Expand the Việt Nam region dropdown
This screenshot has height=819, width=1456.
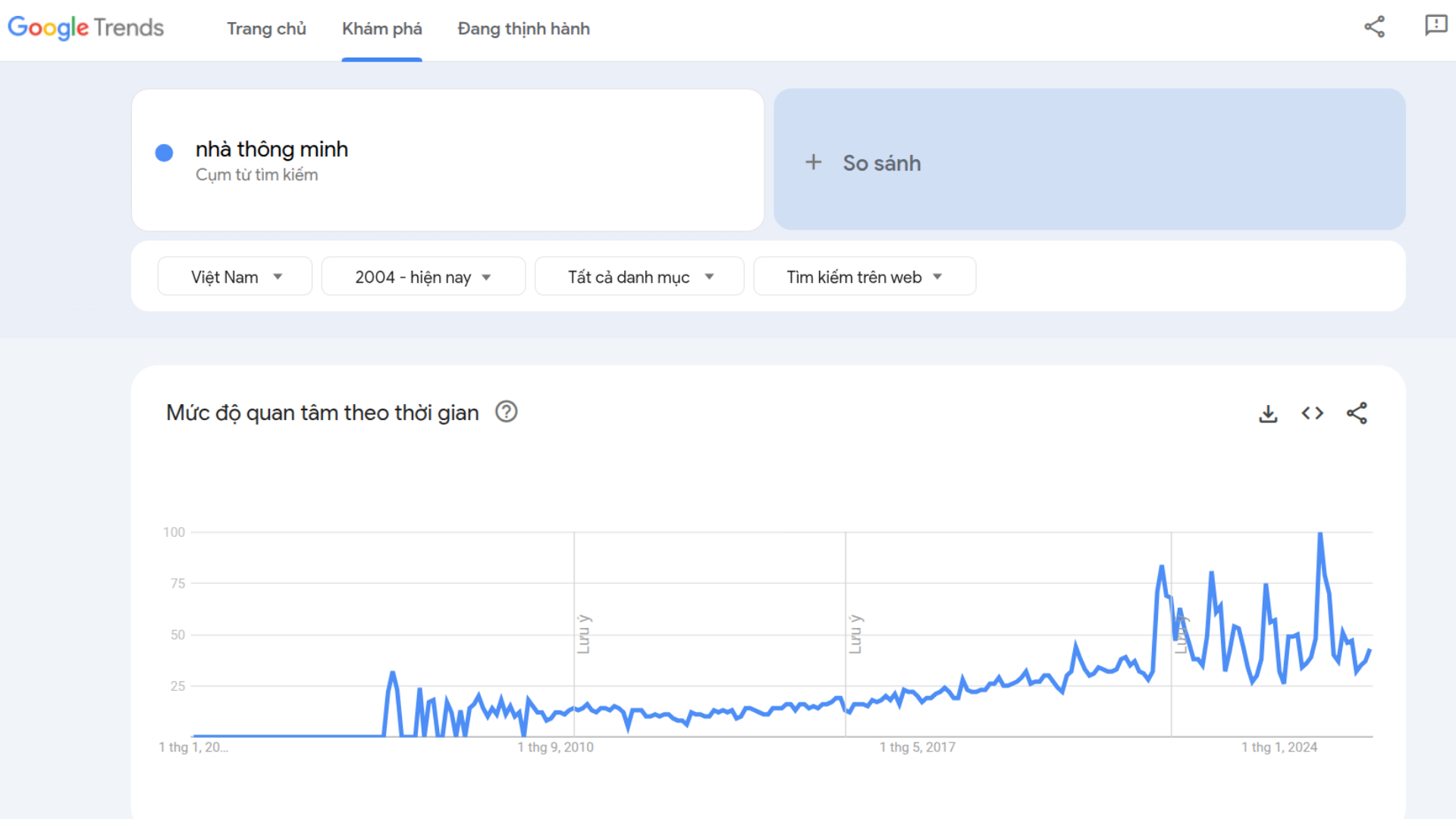point(235,277)
